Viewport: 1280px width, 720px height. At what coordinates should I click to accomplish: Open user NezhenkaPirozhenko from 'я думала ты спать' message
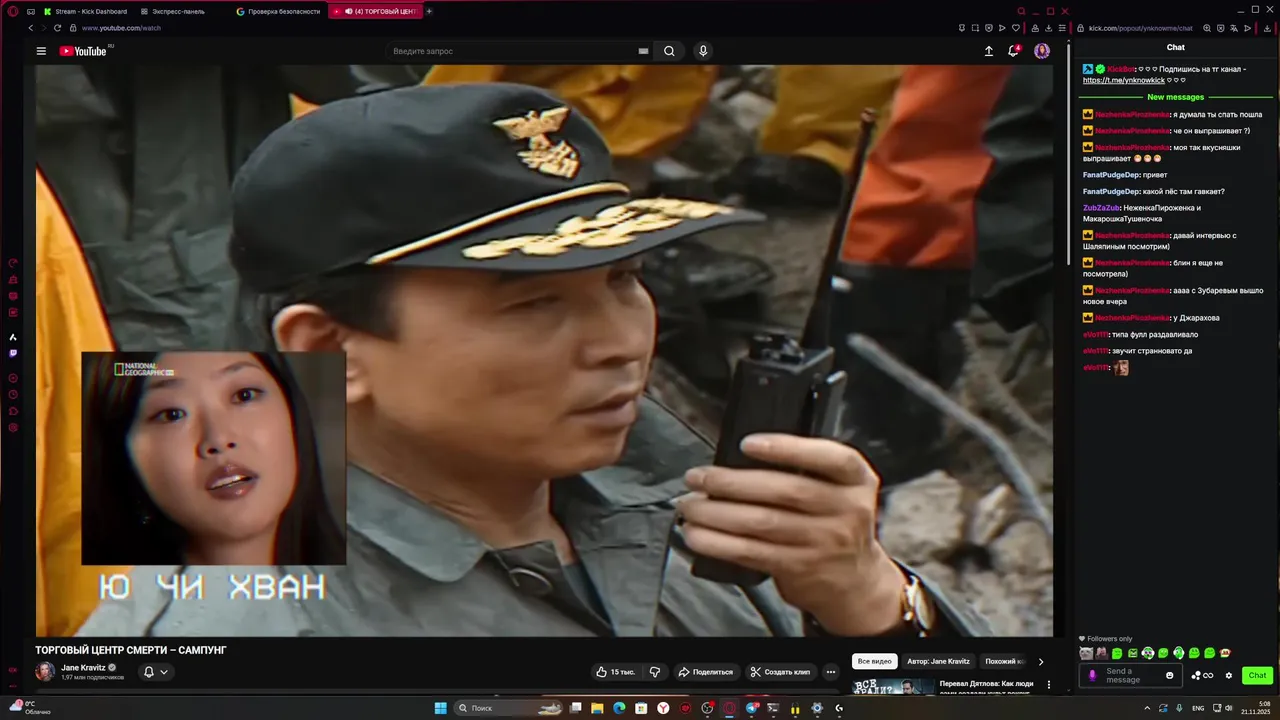[1132, 115]
